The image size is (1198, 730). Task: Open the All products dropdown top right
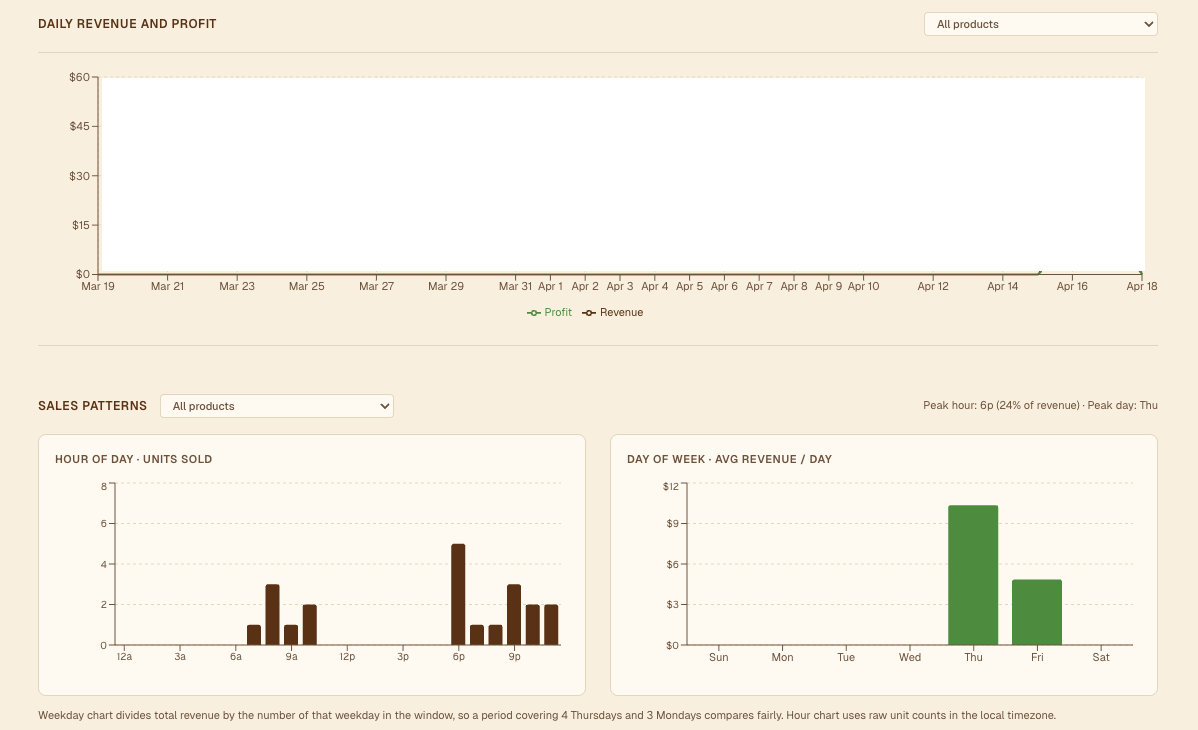pyautogui.click(x=1040, y=23)
